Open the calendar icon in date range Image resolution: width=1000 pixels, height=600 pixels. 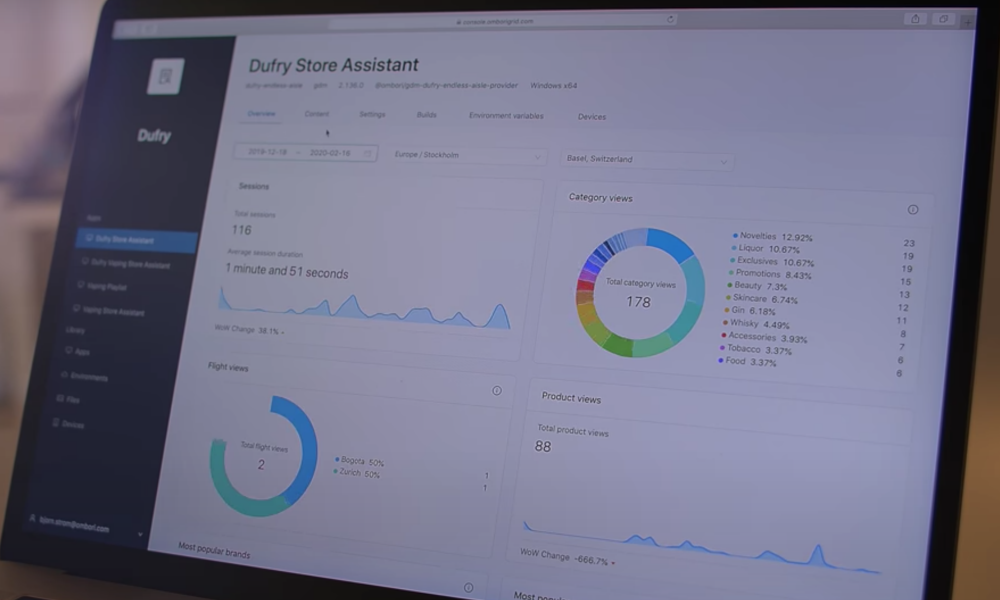[x=367, y=153]
